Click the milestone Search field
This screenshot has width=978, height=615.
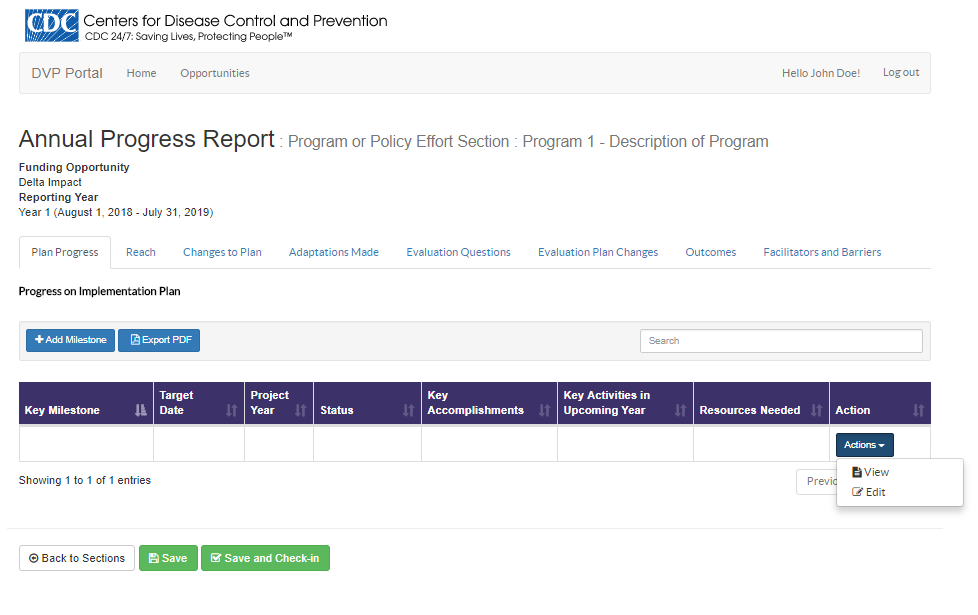[x=780, y=341]
